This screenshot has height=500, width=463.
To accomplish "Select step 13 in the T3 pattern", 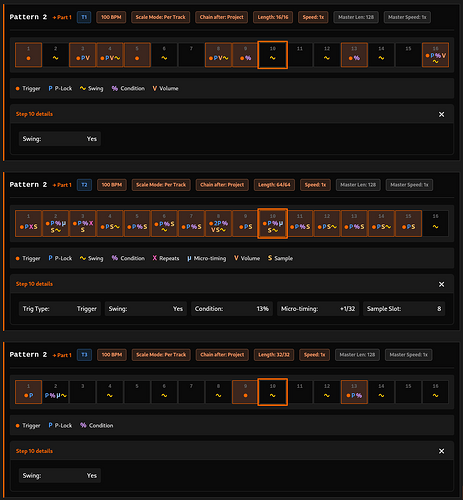I will click(354, 392).
